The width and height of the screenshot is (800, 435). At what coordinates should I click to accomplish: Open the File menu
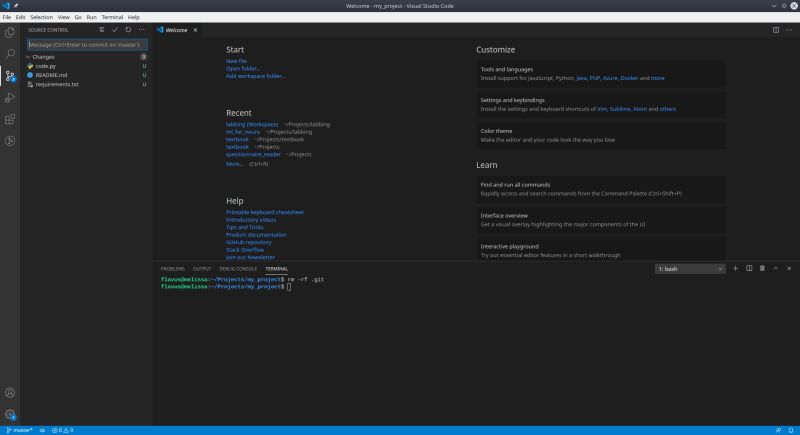[x=7, y=17]
